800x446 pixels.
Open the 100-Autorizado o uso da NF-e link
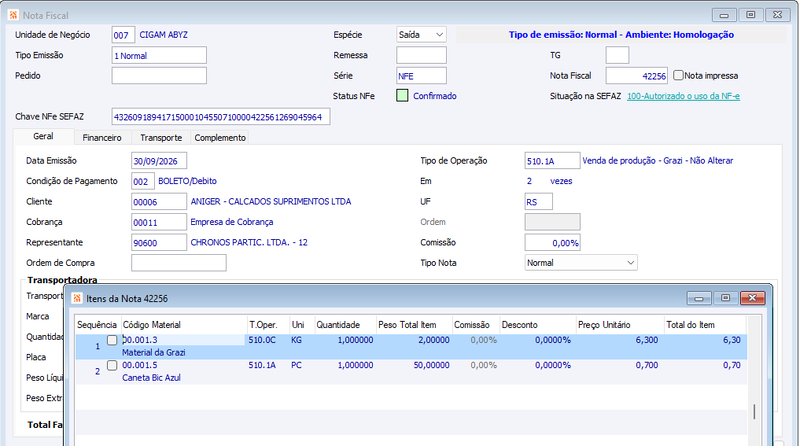pyautogui.click(x=683, y=96)
